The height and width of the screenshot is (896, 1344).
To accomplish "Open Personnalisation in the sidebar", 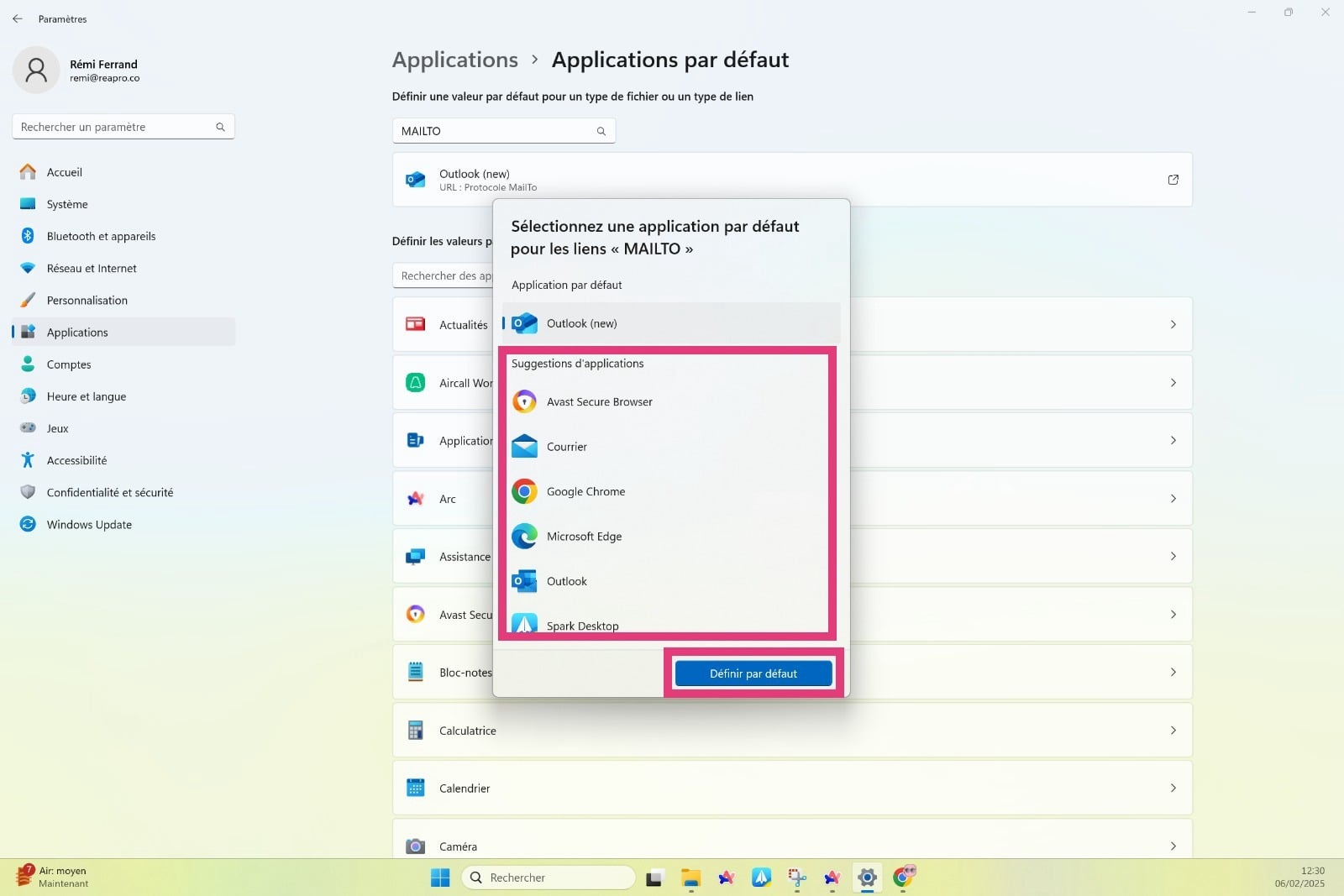I will (x=123, y=300).
